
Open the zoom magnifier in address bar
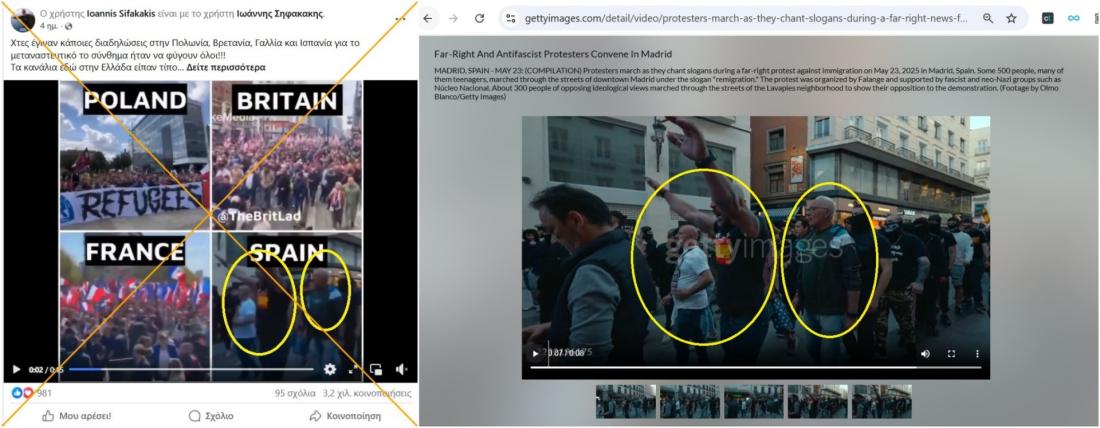[x=988, y=18]
